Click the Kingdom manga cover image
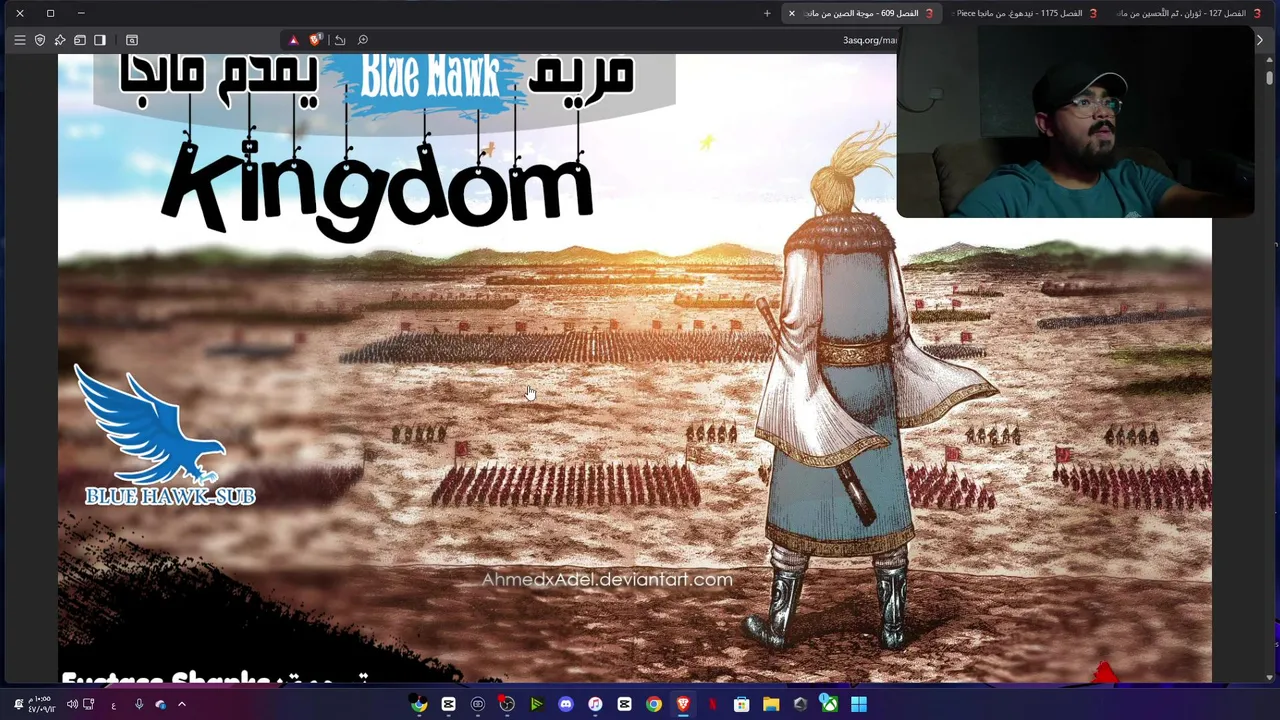The image size is (1280, 720). (634, 368)
